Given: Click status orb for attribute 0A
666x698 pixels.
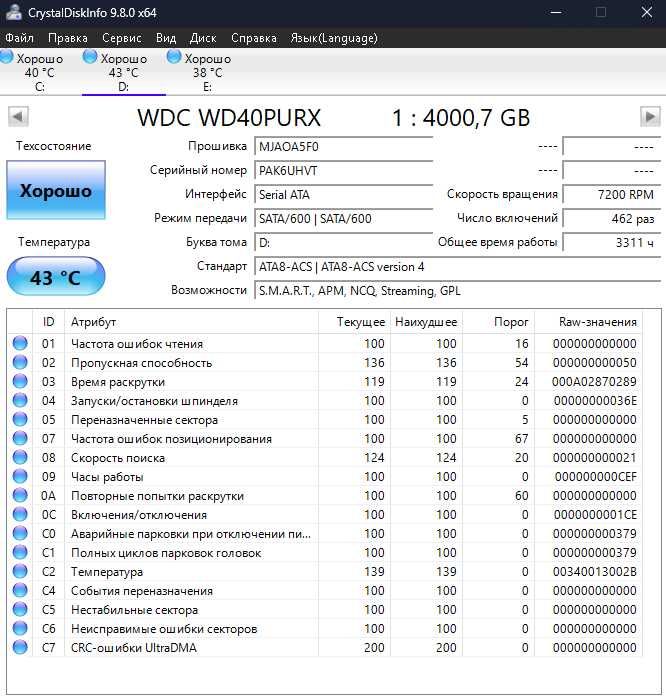Looking at the screenshot, I should click(x=20, y=495).
